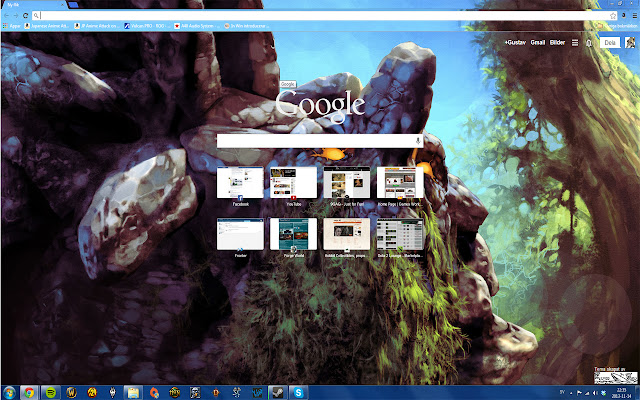Click the Google logo
The image size is (640, 400).
point(320,105)
